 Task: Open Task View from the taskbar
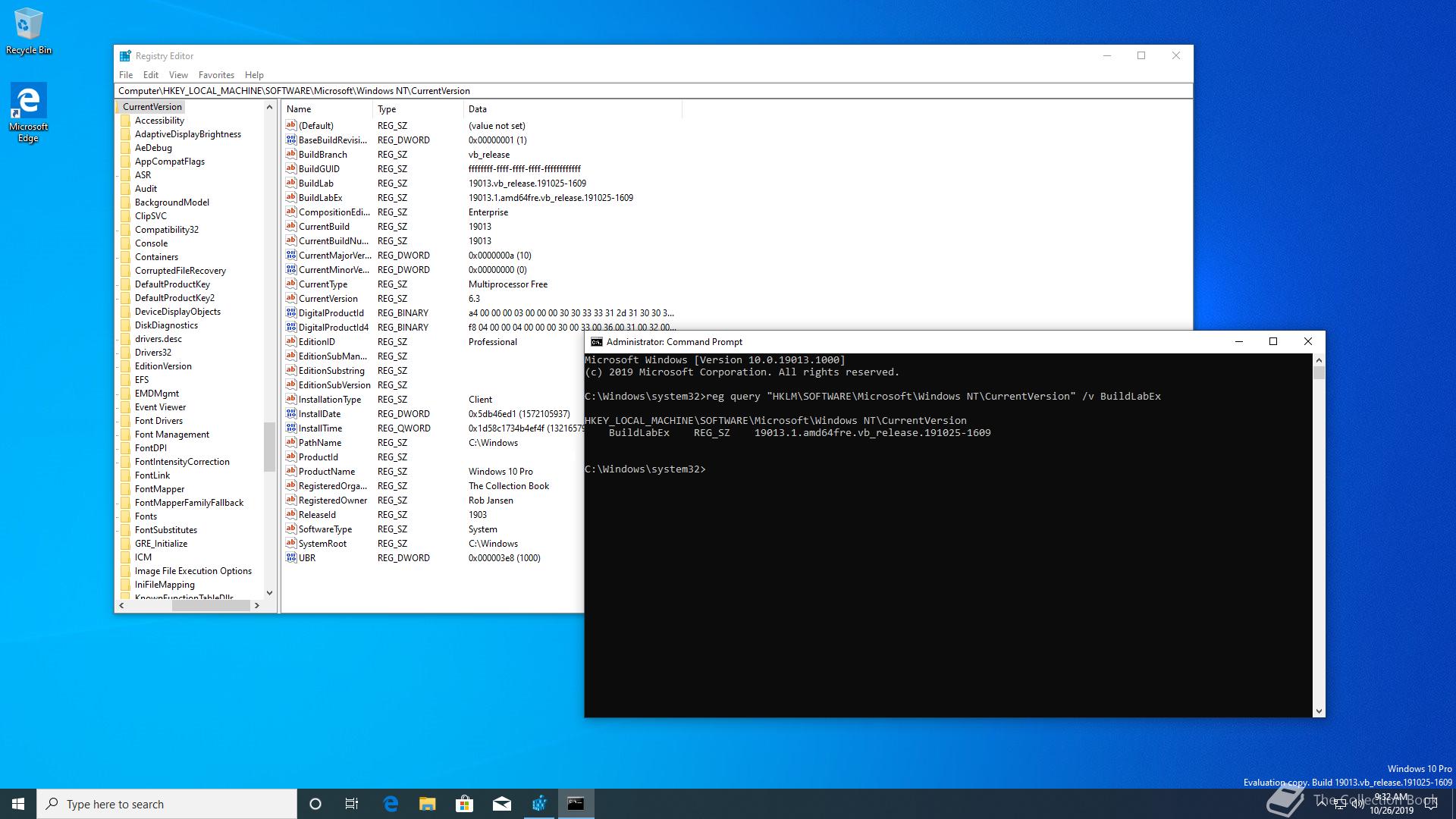[x=352, y=804]
